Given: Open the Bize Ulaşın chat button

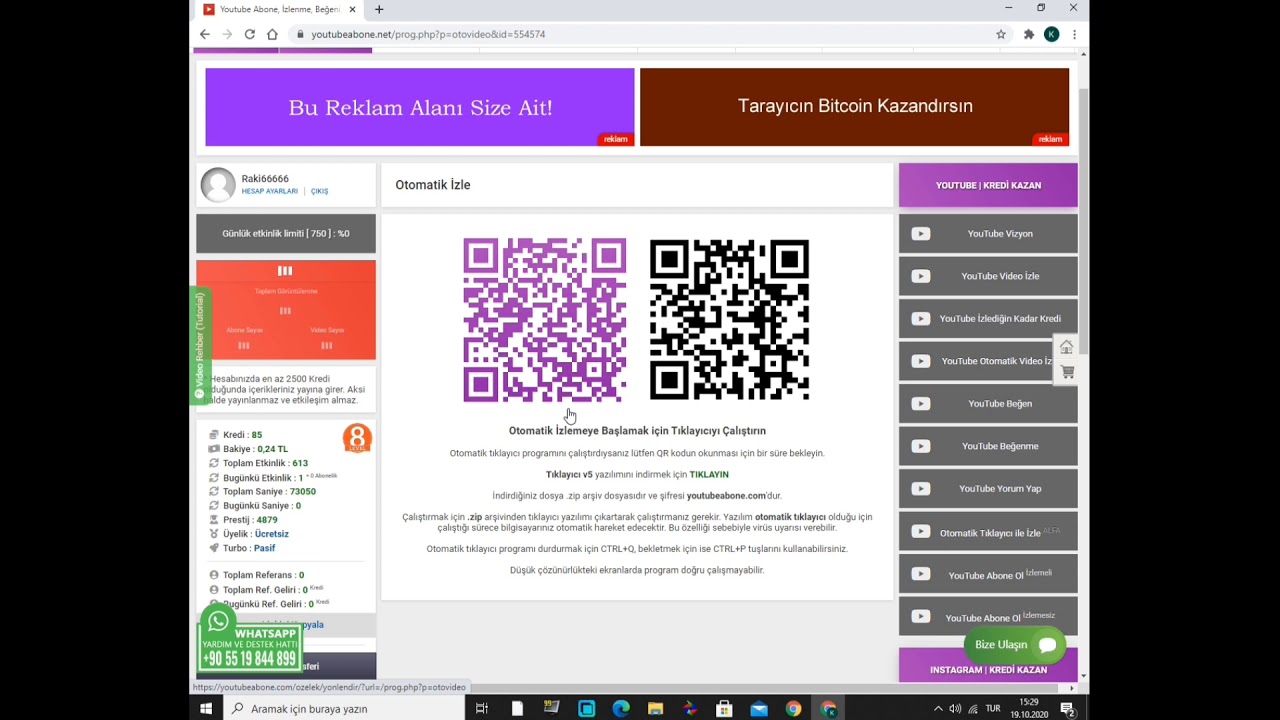Looking at the screenshot, I should pos(1015,645).
